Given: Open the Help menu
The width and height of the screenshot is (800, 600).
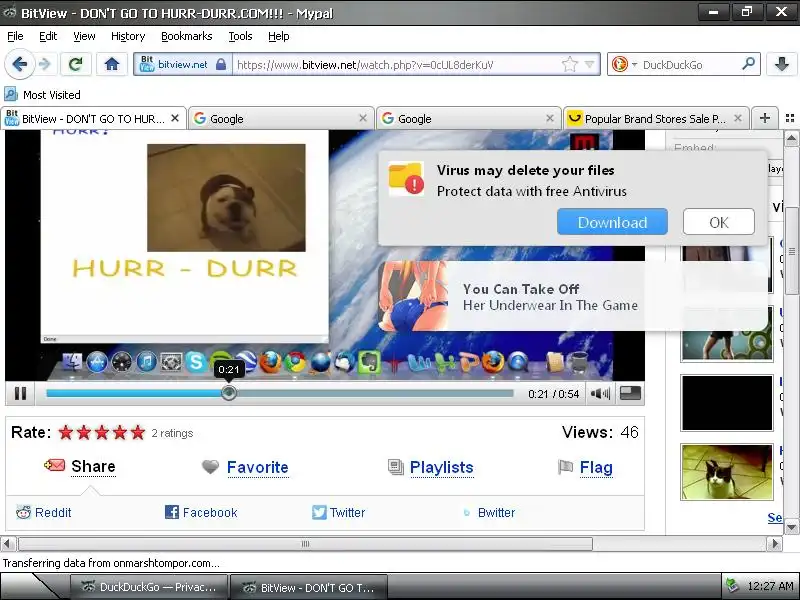Looking at the screenshot, I should [279, 36].
